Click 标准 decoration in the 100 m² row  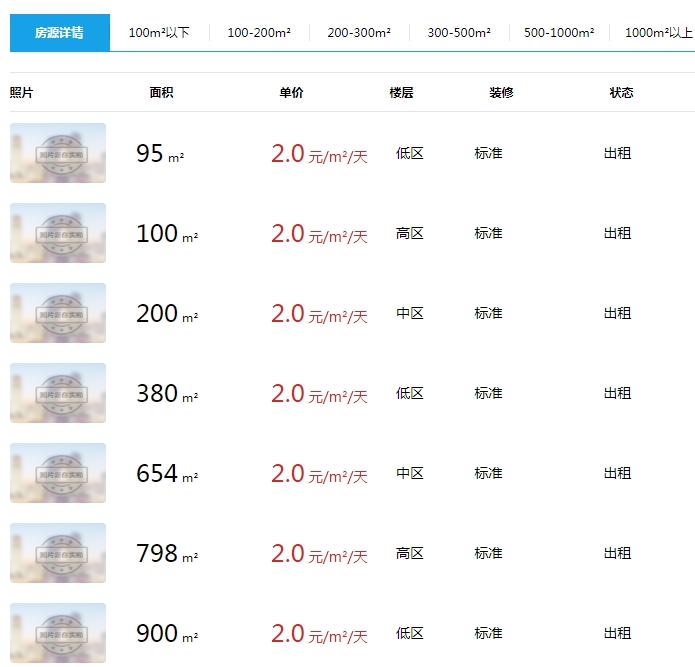[488, 233]
